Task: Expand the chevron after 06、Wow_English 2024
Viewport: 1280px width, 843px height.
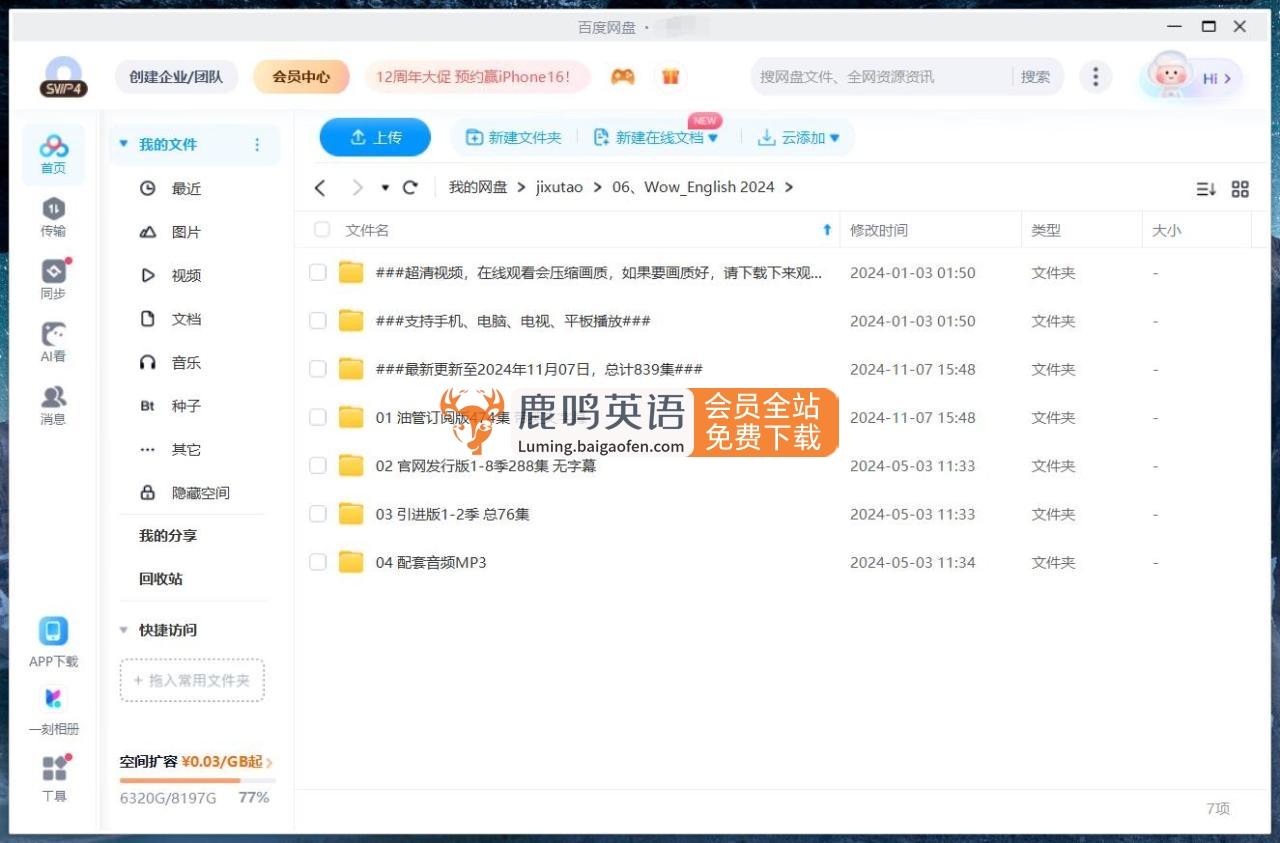Action: [x=789, y=187]
